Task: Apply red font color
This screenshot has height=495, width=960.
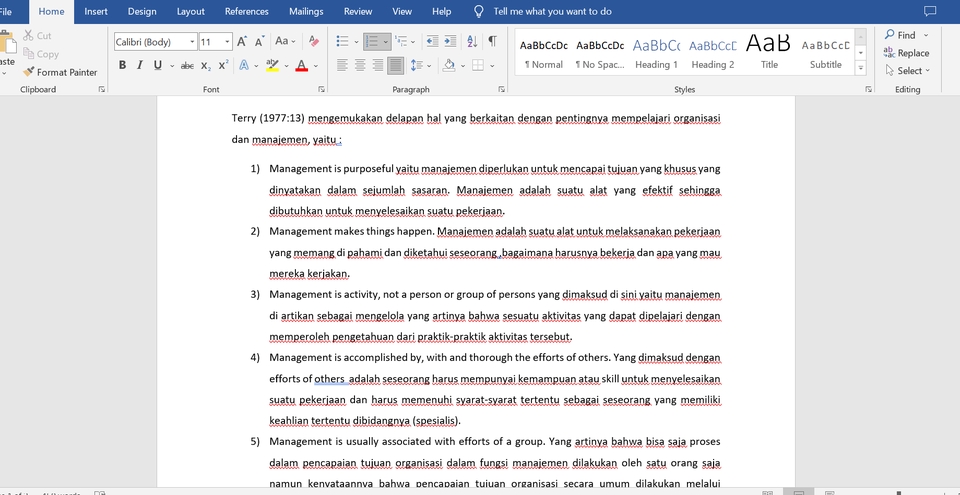Action: (x=301, y=65)
